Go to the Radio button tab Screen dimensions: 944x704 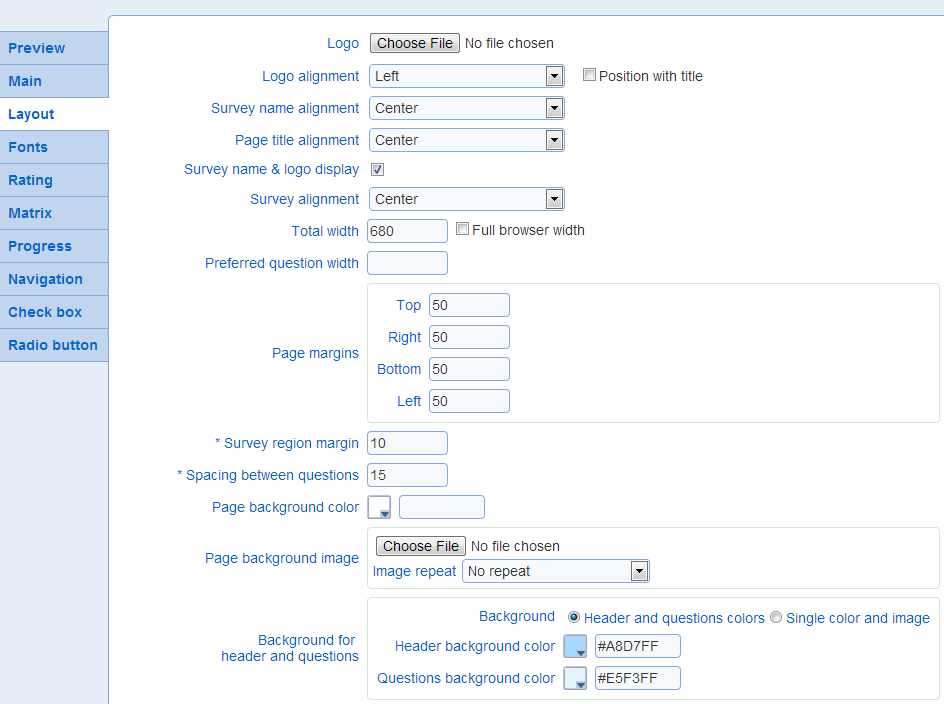click(x=54, y=345)
